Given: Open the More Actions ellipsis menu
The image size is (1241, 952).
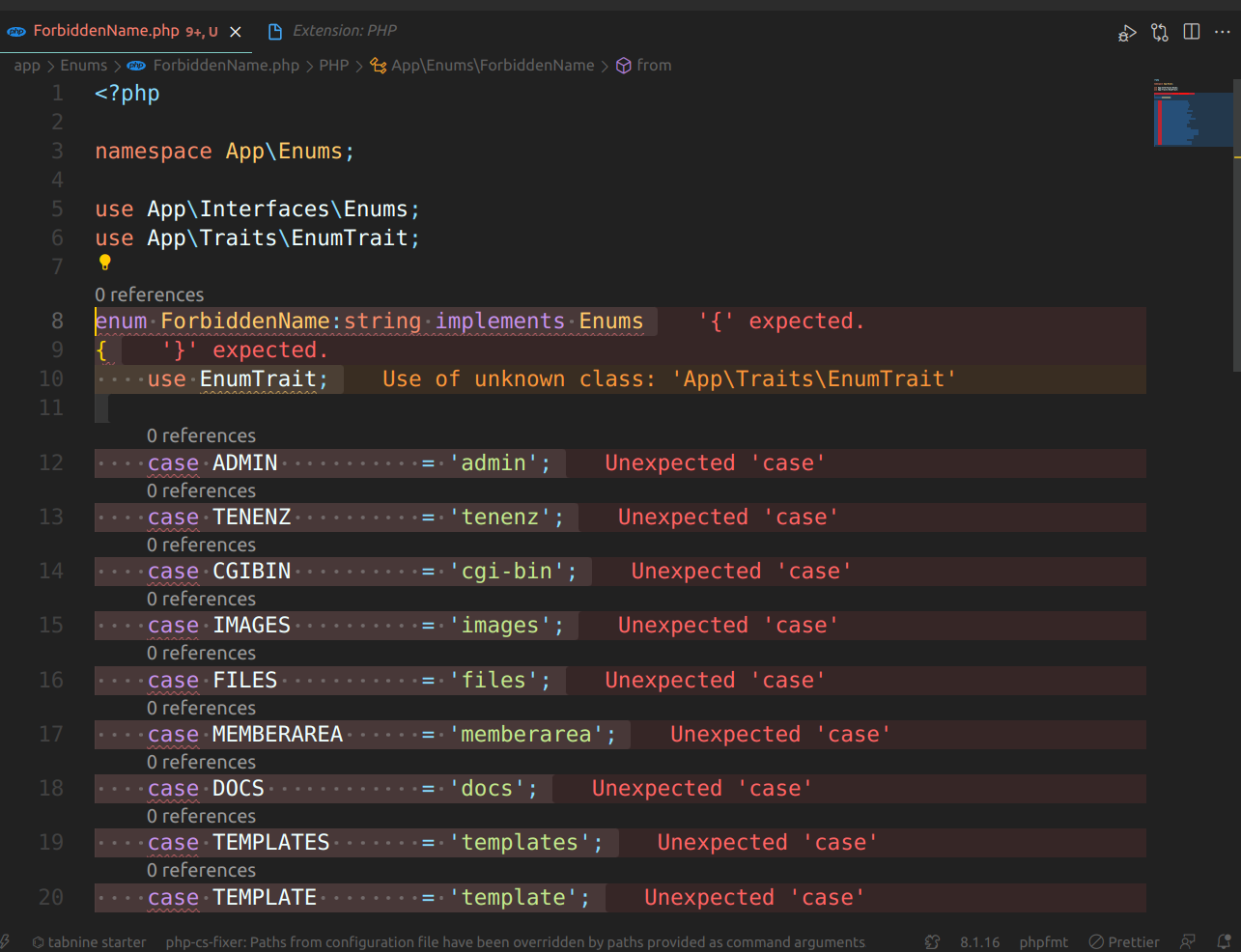Looking at the screenshot, I should tap(1221, 32).
